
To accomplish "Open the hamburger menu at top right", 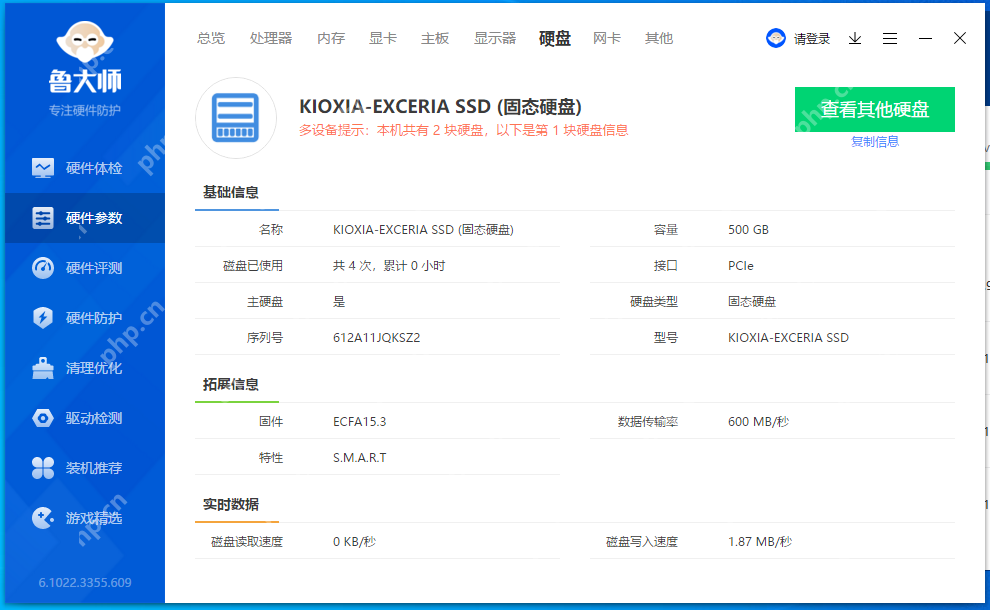I will (890, 38).
